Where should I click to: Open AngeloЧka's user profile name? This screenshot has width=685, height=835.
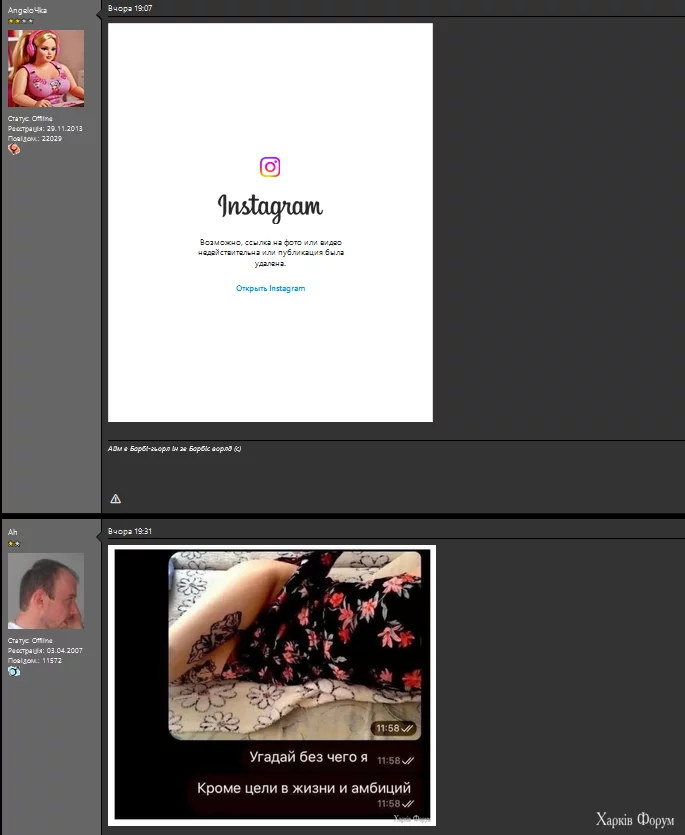pyautogui.click(x=27, y=10)
